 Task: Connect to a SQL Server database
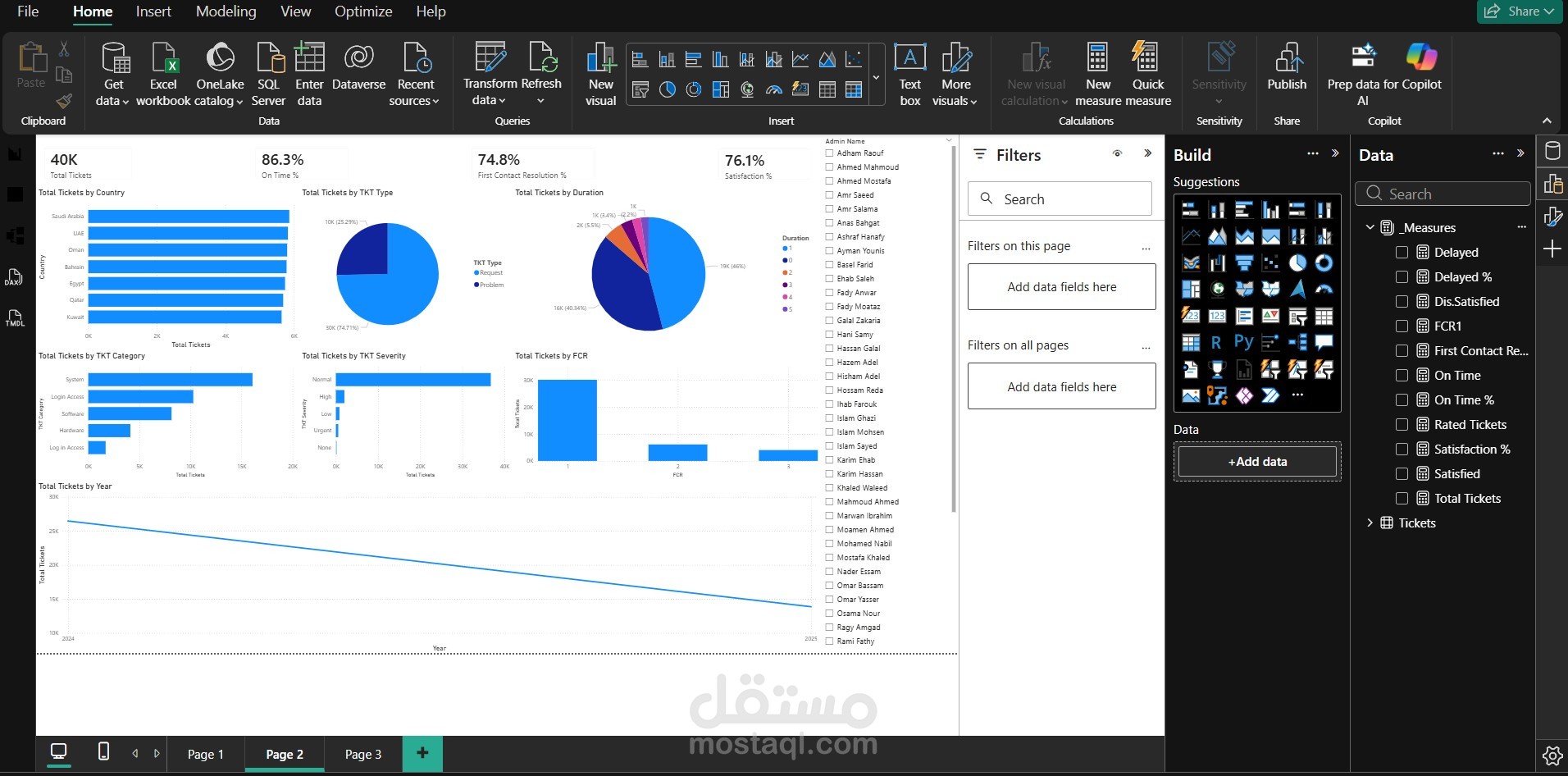point(268,74)
